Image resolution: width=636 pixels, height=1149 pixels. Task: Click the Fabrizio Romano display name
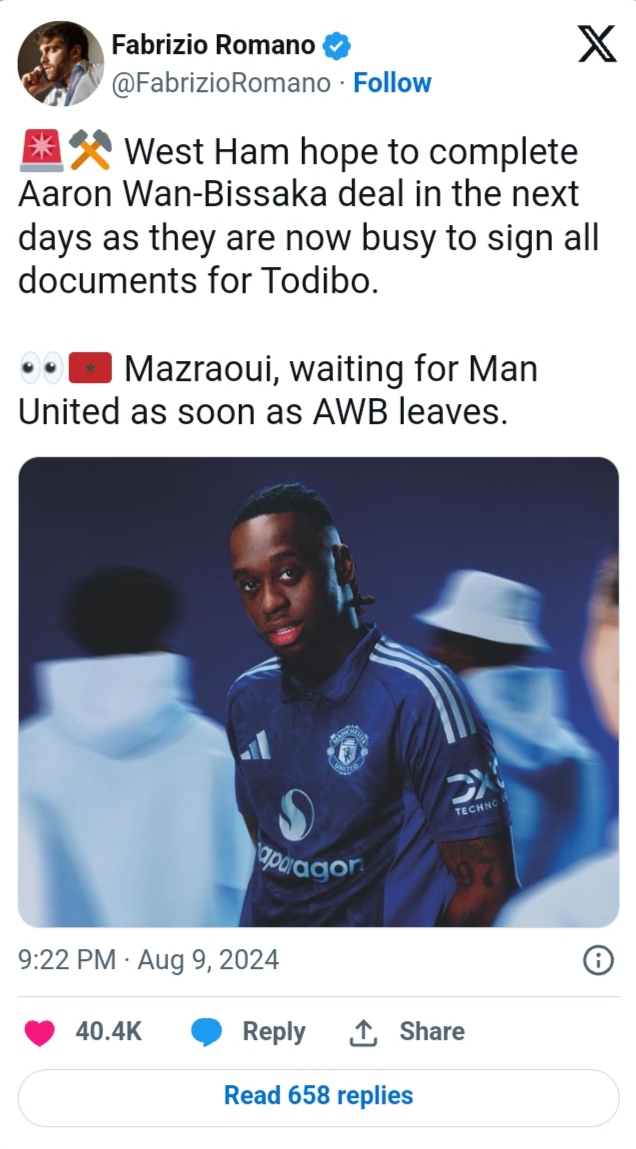pos(213,45)
